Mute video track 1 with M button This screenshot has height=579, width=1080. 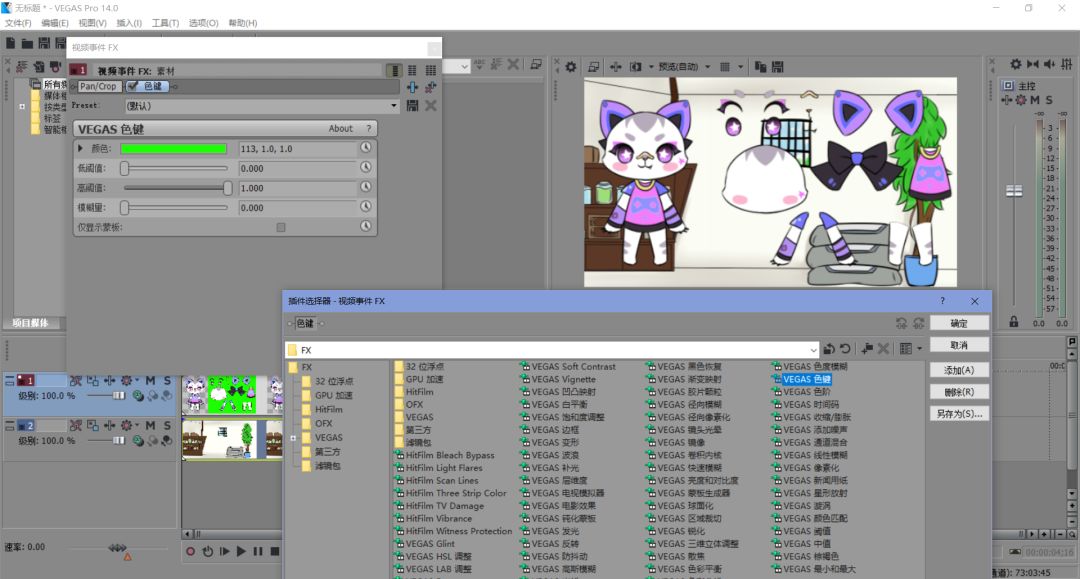151,381
